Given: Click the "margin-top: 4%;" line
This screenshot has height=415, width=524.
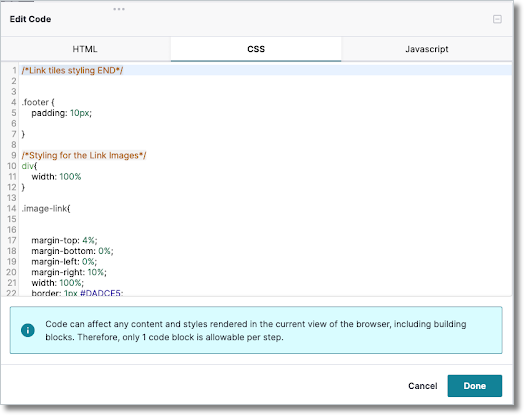Looking at the screenshot, I should tap(64, 241).
